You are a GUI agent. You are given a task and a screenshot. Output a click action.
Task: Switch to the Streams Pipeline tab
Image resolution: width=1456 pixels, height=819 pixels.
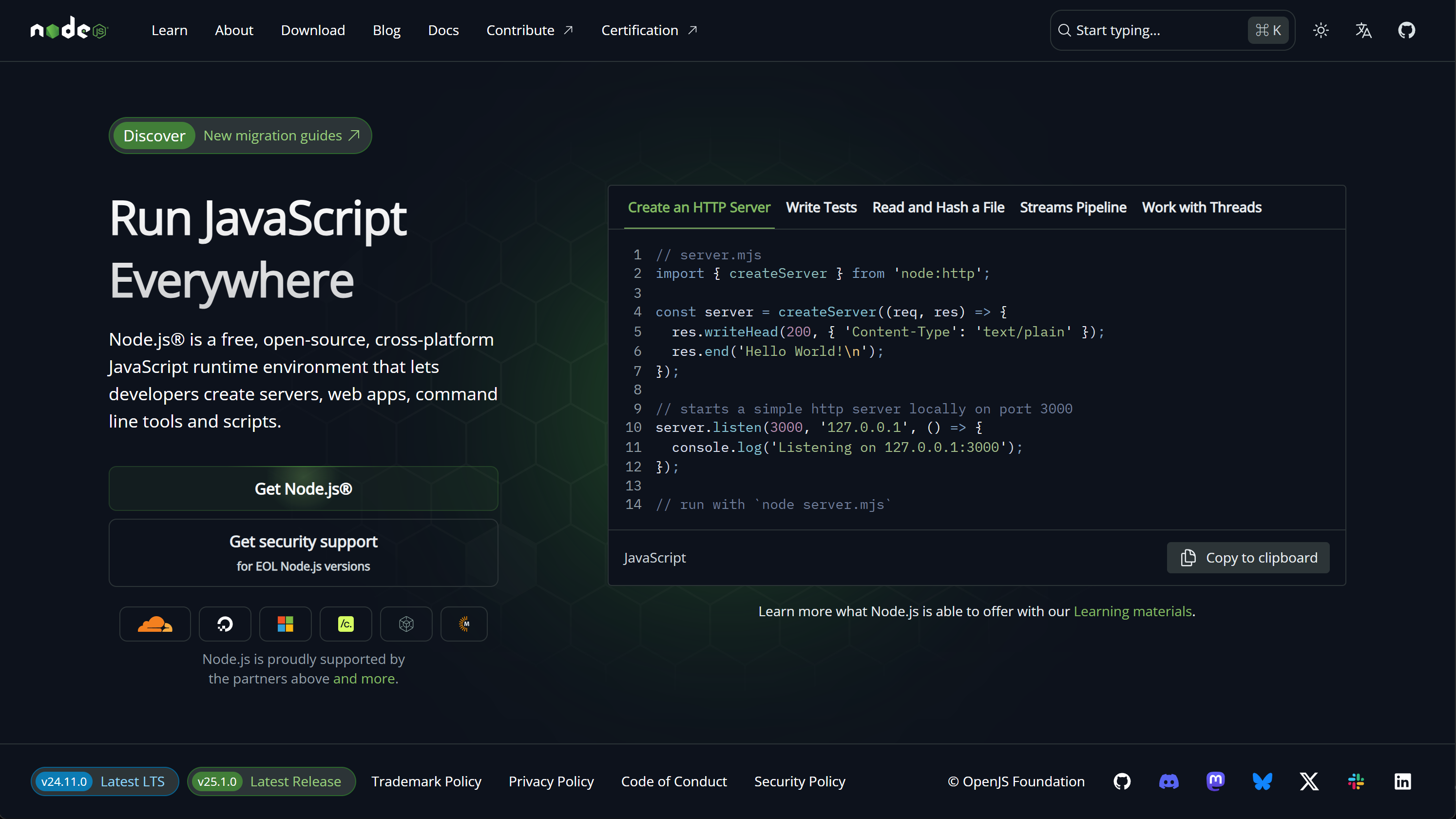pos(1073,208)
